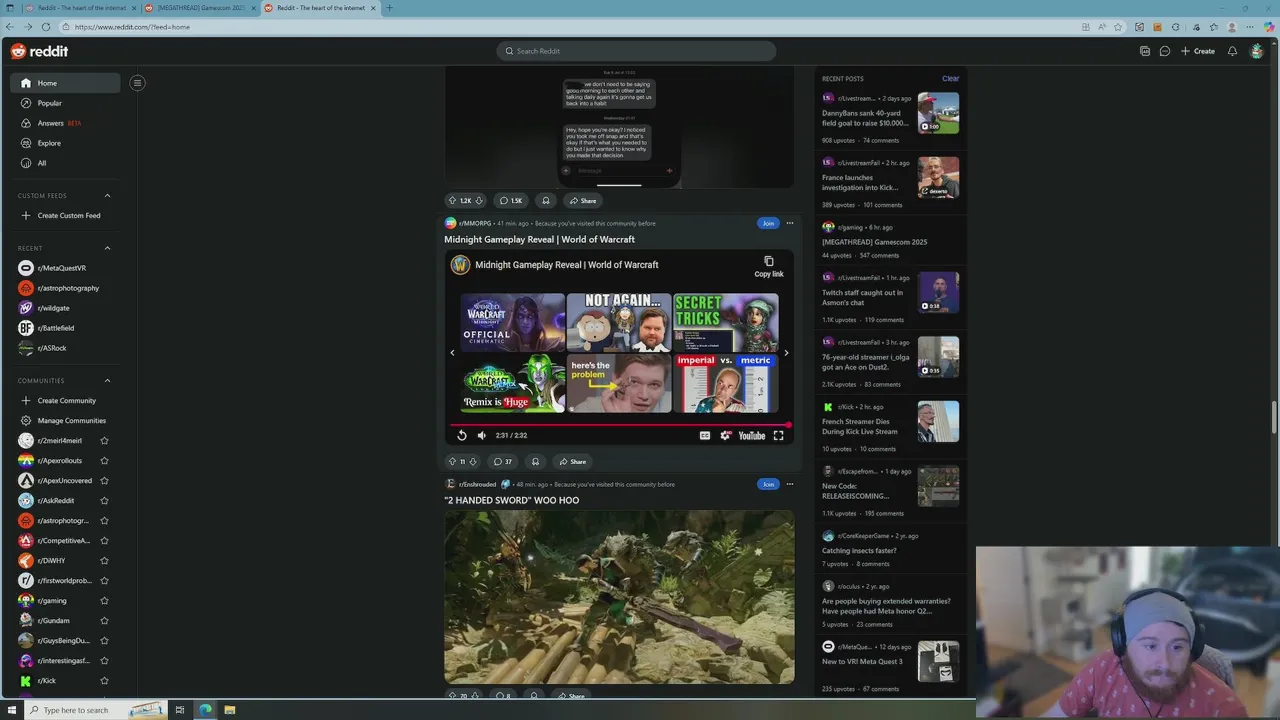Go to Popular in the sidebar
The width and height of the screenshot is (1280, 720).
click(66, 103)
